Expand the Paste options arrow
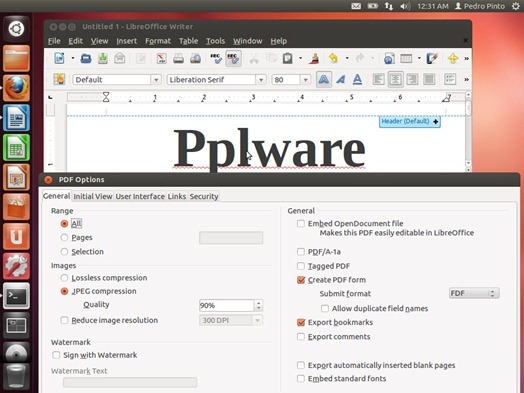524x393 pixels. click(x=300, y=58)
